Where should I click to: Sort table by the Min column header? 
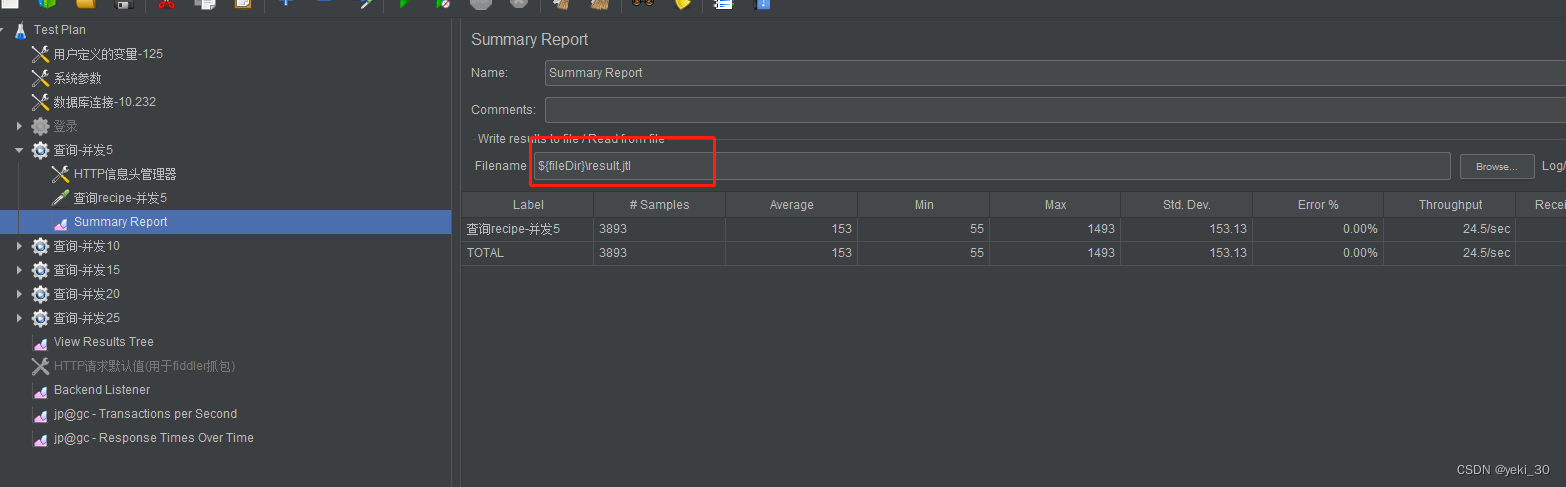pos(923,204)
